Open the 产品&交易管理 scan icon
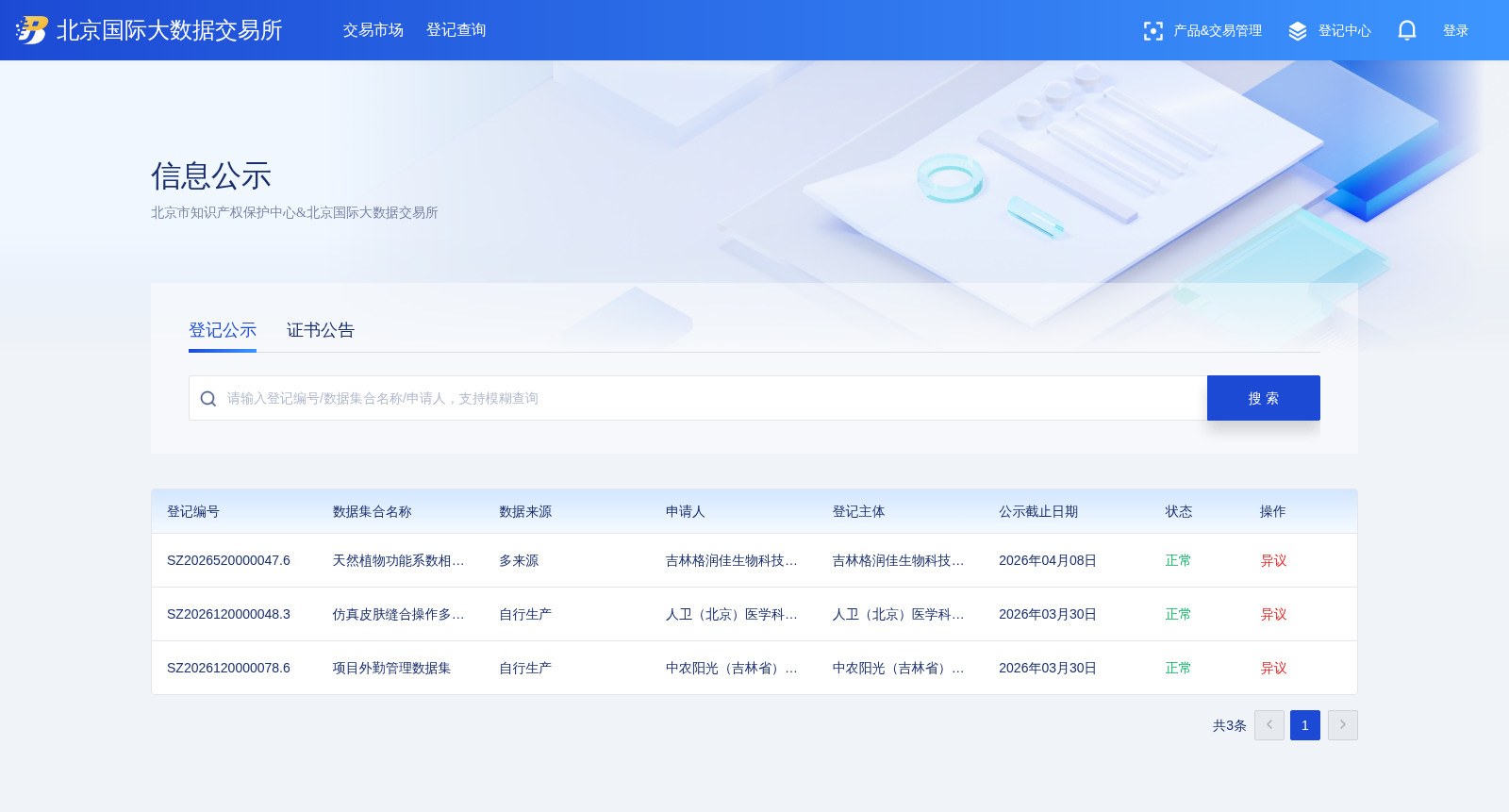Screen dimensions: 1509x812 click(1152, 31)
